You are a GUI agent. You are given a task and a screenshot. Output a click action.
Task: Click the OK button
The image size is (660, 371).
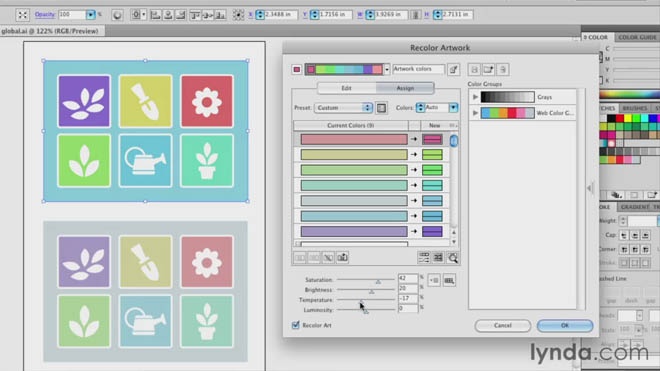point(565,326)
